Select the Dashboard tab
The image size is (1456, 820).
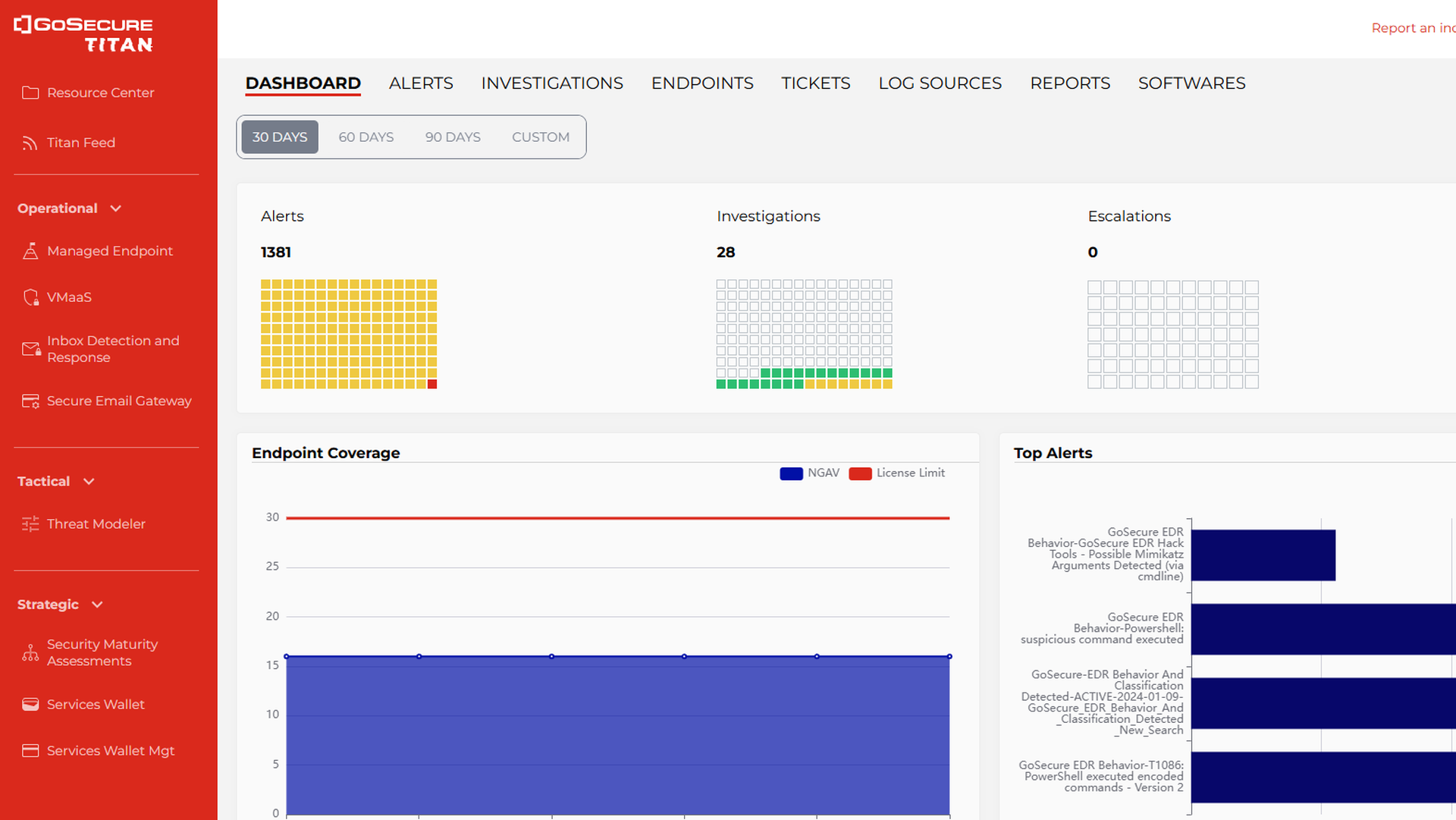(x=303, y=83)
